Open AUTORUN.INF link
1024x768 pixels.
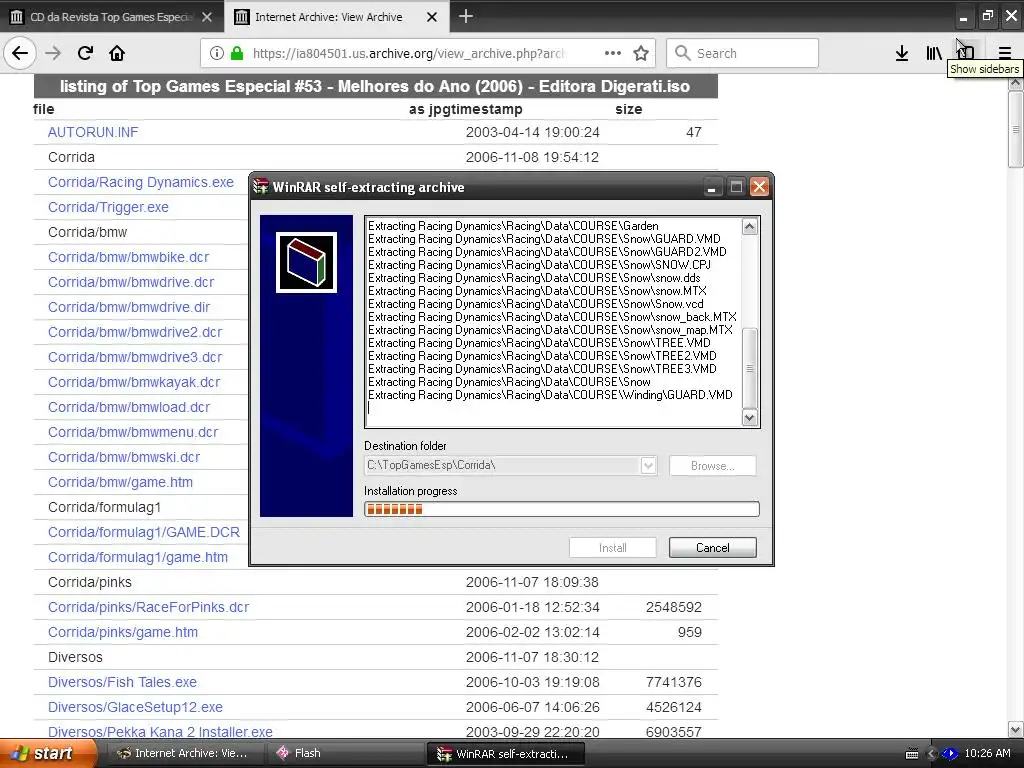[93, 132]
